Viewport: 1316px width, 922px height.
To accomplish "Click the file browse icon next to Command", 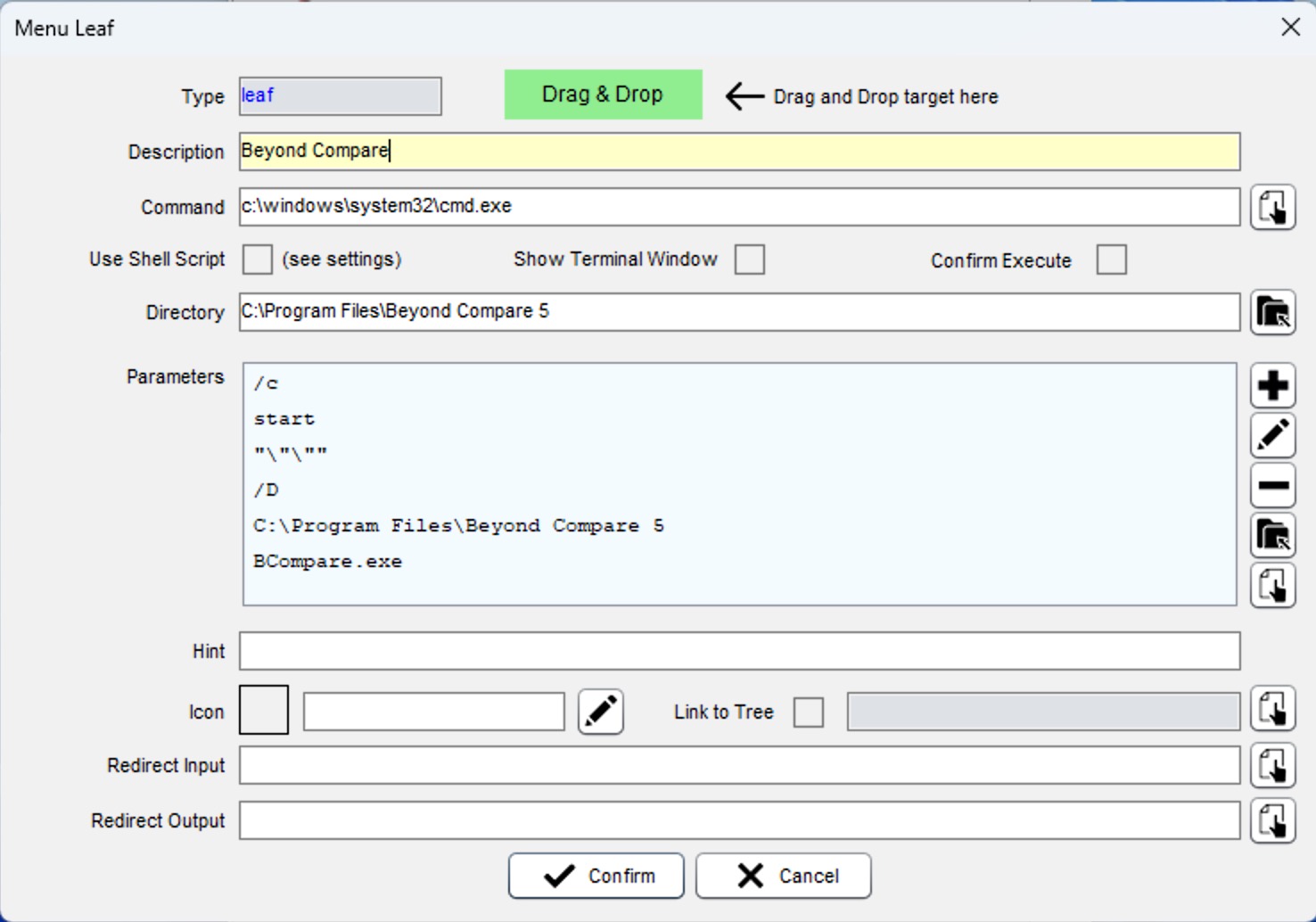I will pyautogui.click(x=1272, y=208).
